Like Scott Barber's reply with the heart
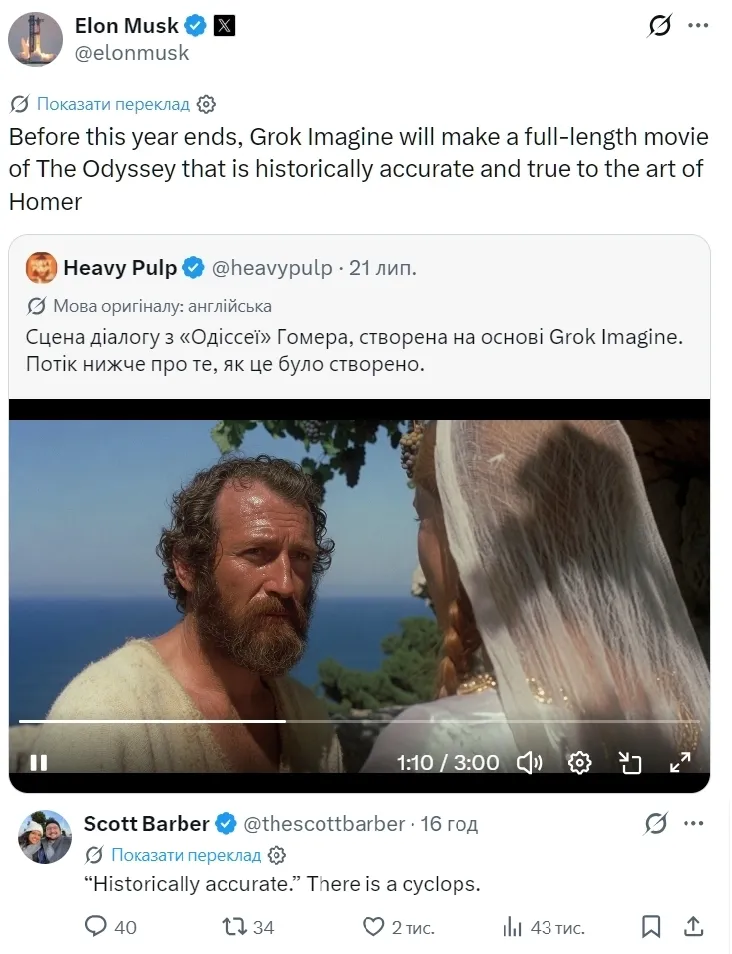Image resolution: width=732 pixels, height=954 pixels. point(373,927)
